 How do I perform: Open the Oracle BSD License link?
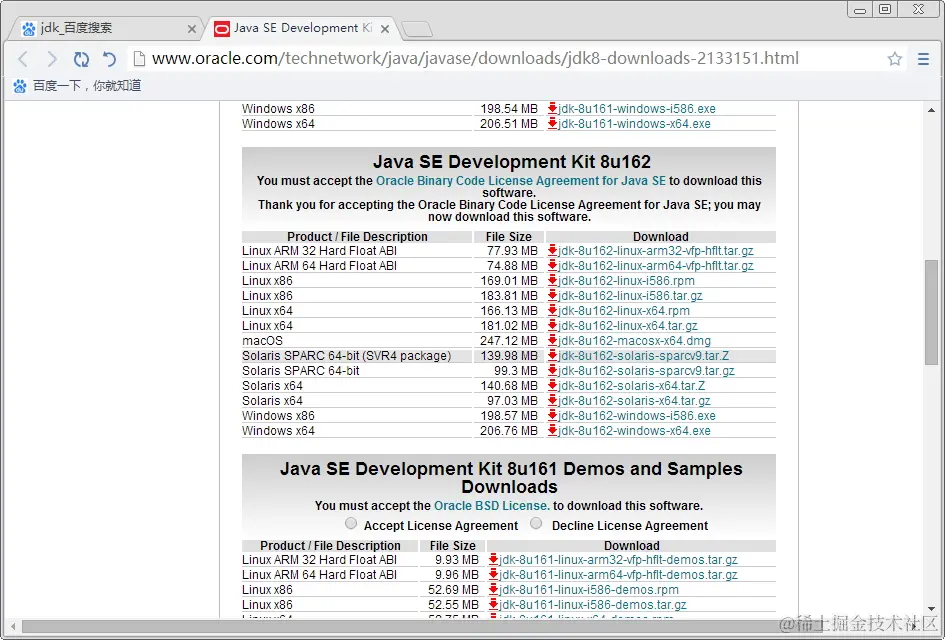click(492, 506)
